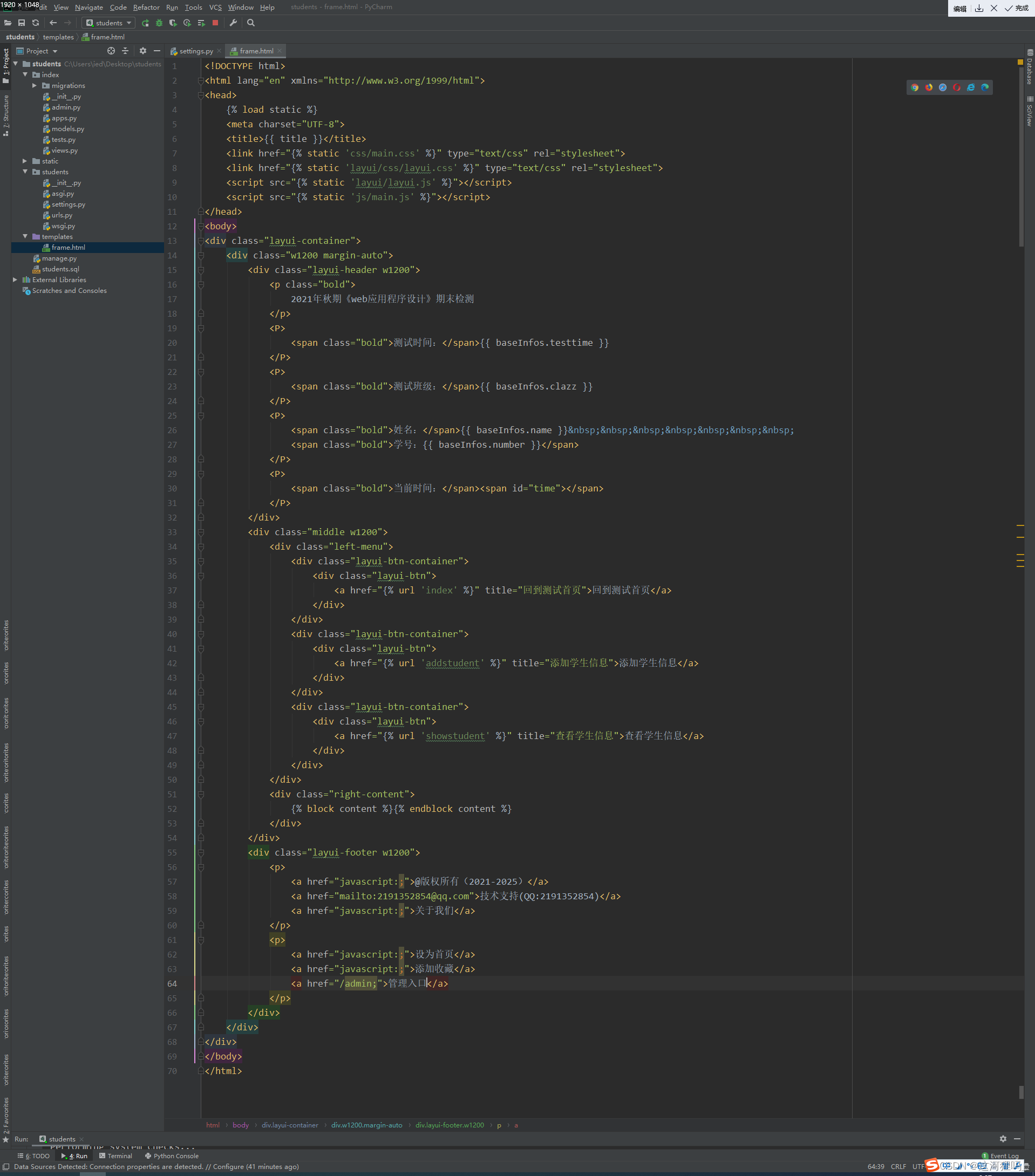1035x1176 pixels.
Task: Open Settings via the wrench icon
Action: [233, 23]
